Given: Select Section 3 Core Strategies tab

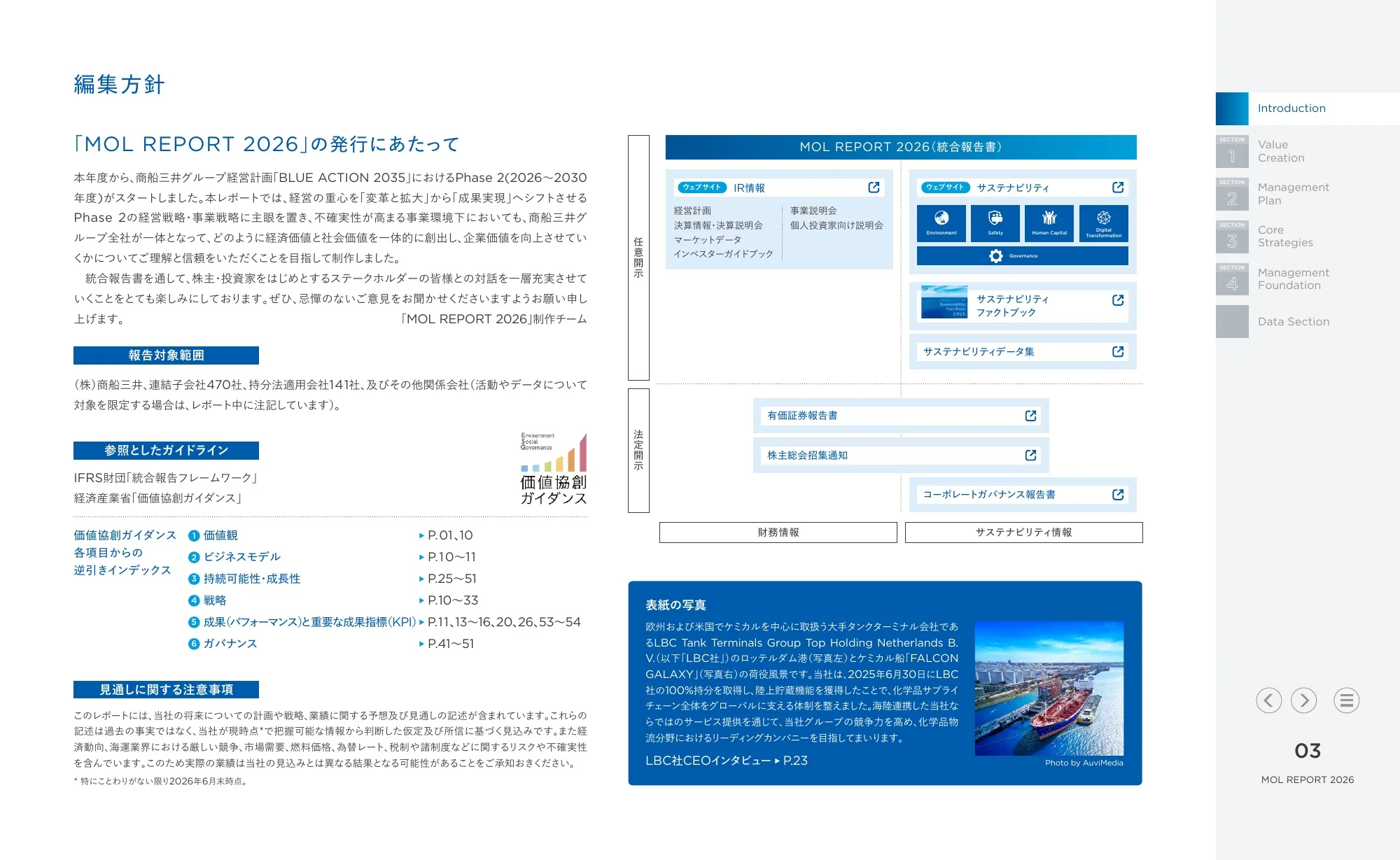Looking at the screenshot, I should [x=1308, y=237].
